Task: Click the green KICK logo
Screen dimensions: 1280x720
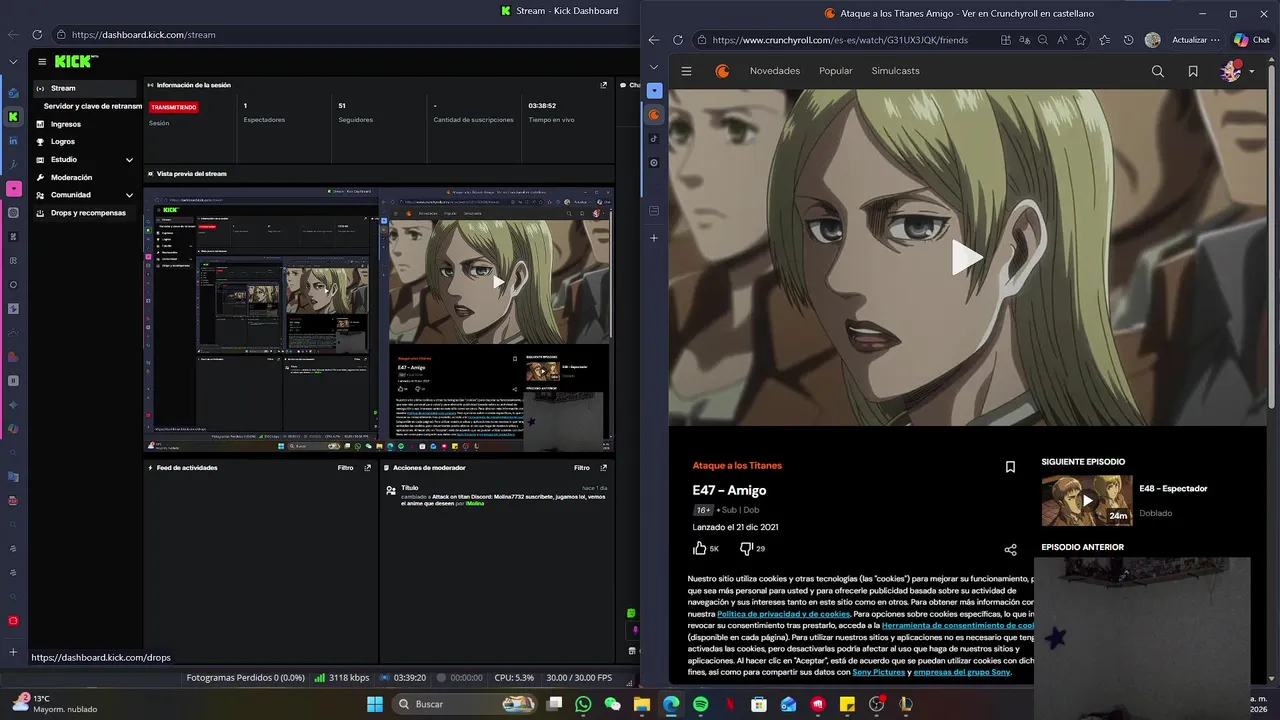Action: (x=75, y=62)
